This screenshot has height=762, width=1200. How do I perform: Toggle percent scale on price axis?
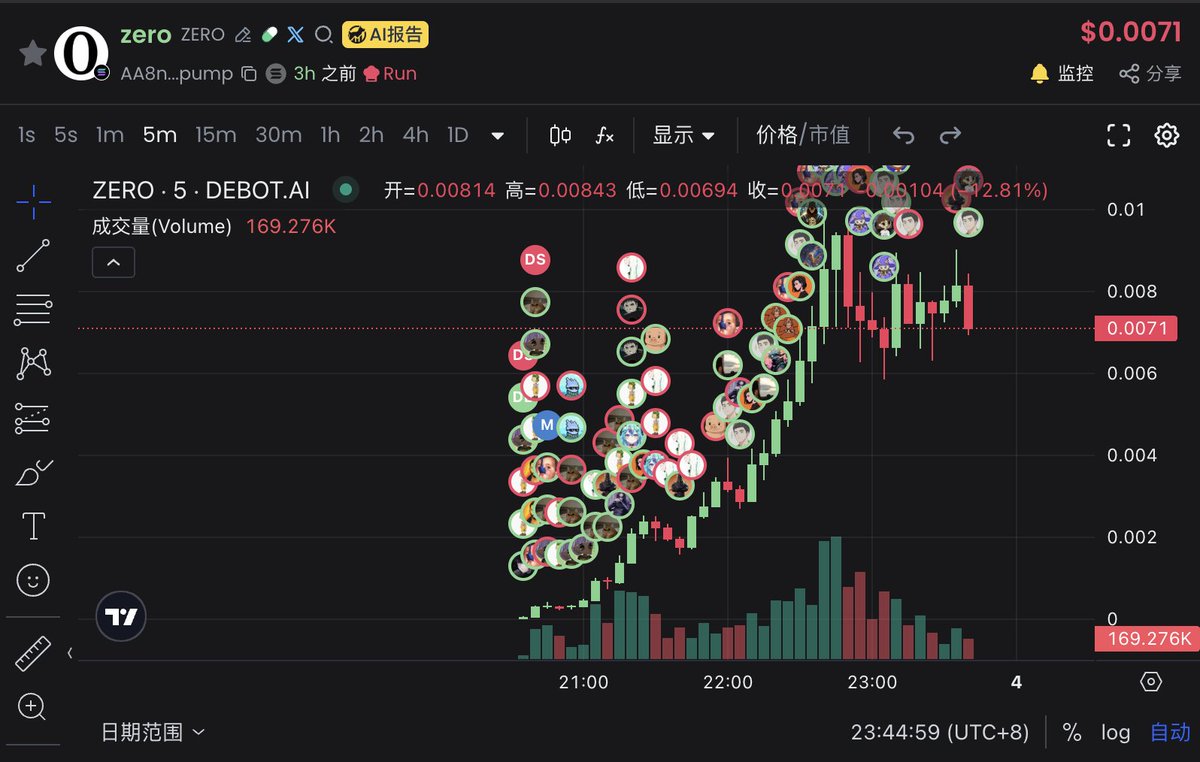(x=1072, y=732)
